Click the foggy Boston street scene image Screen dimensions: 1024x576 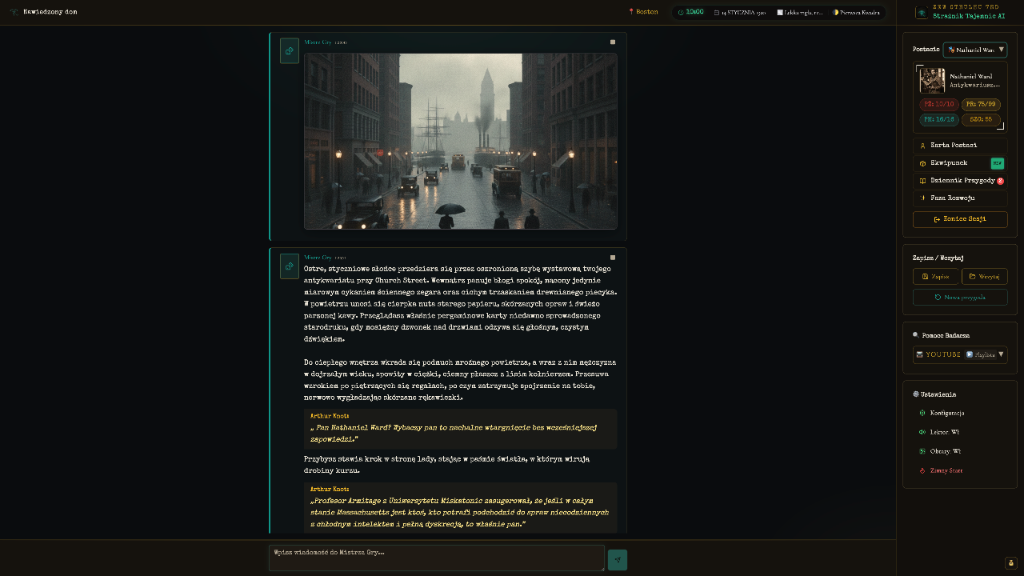tap(460, 141)
